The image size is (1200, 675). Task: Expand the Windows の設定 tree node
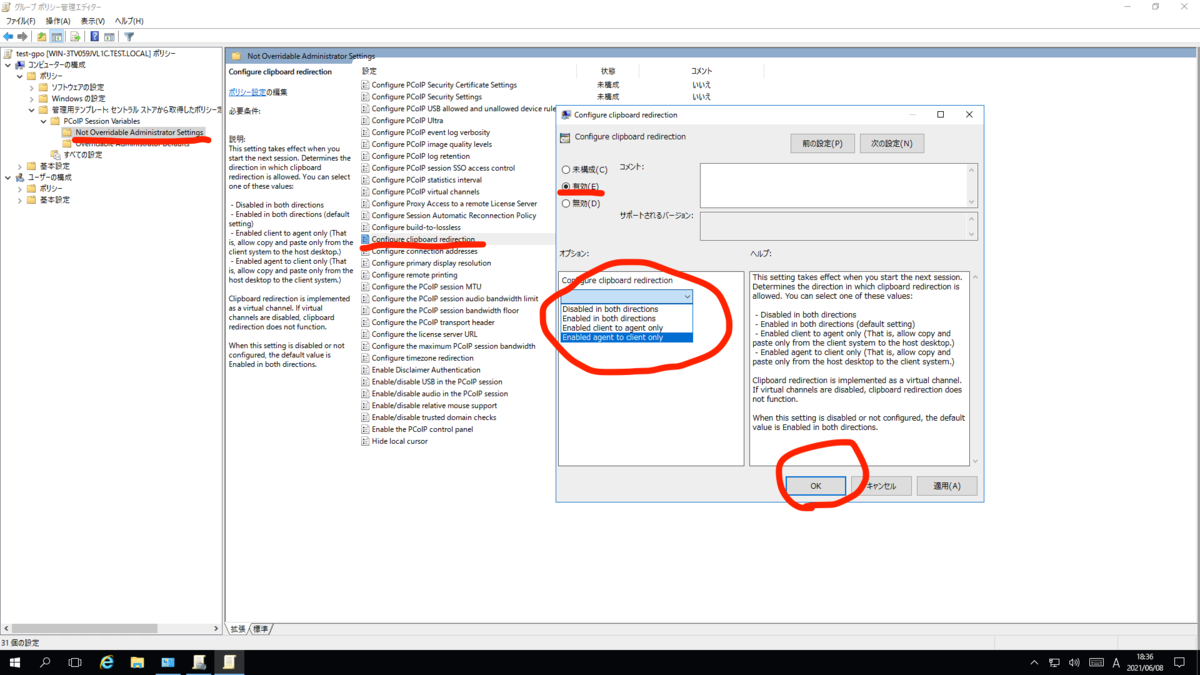coord(32,99)
